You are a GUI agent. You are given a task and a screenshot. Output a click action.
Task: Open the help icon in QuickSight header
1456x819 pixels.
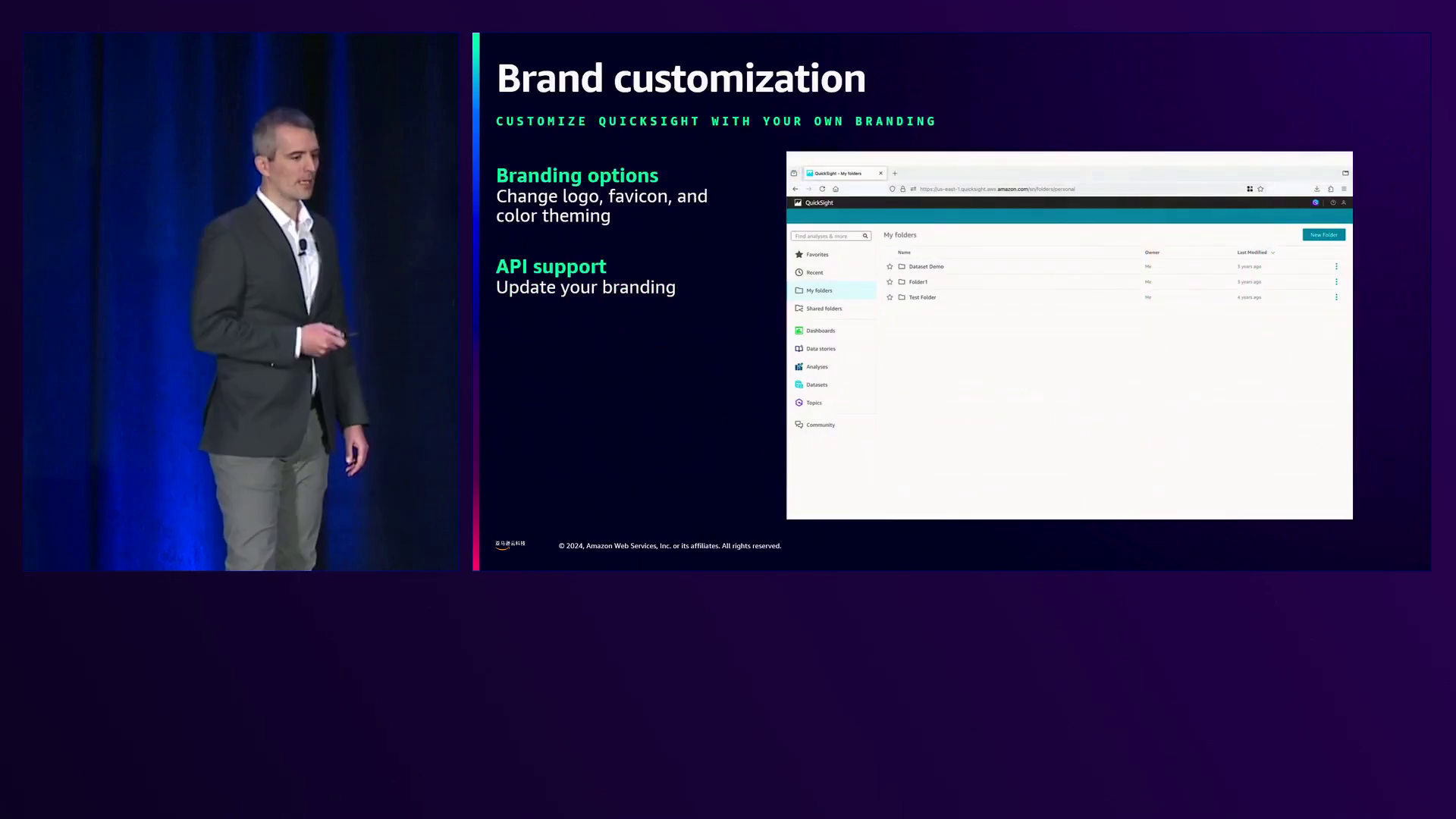1333,203
